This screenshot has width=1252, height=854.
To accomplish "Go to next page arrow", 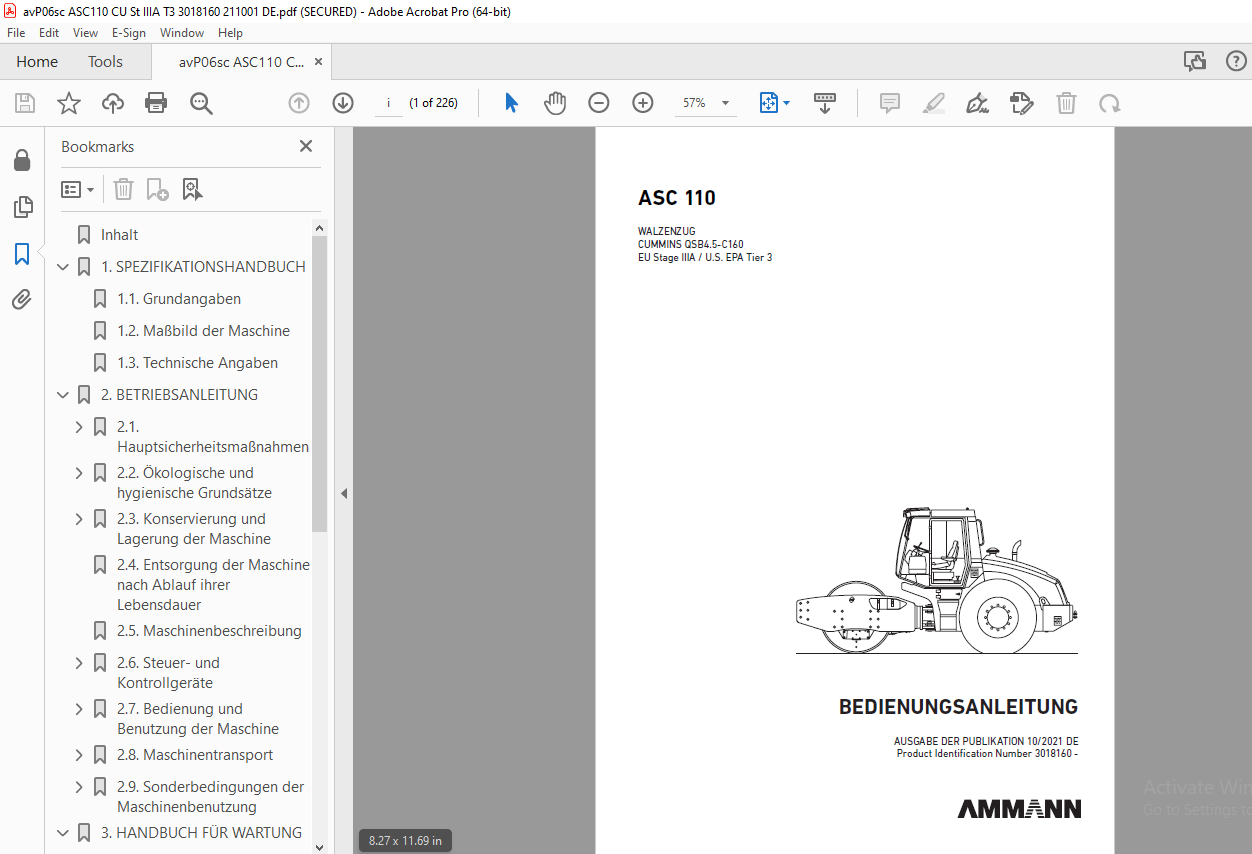I will coord(343,103).
